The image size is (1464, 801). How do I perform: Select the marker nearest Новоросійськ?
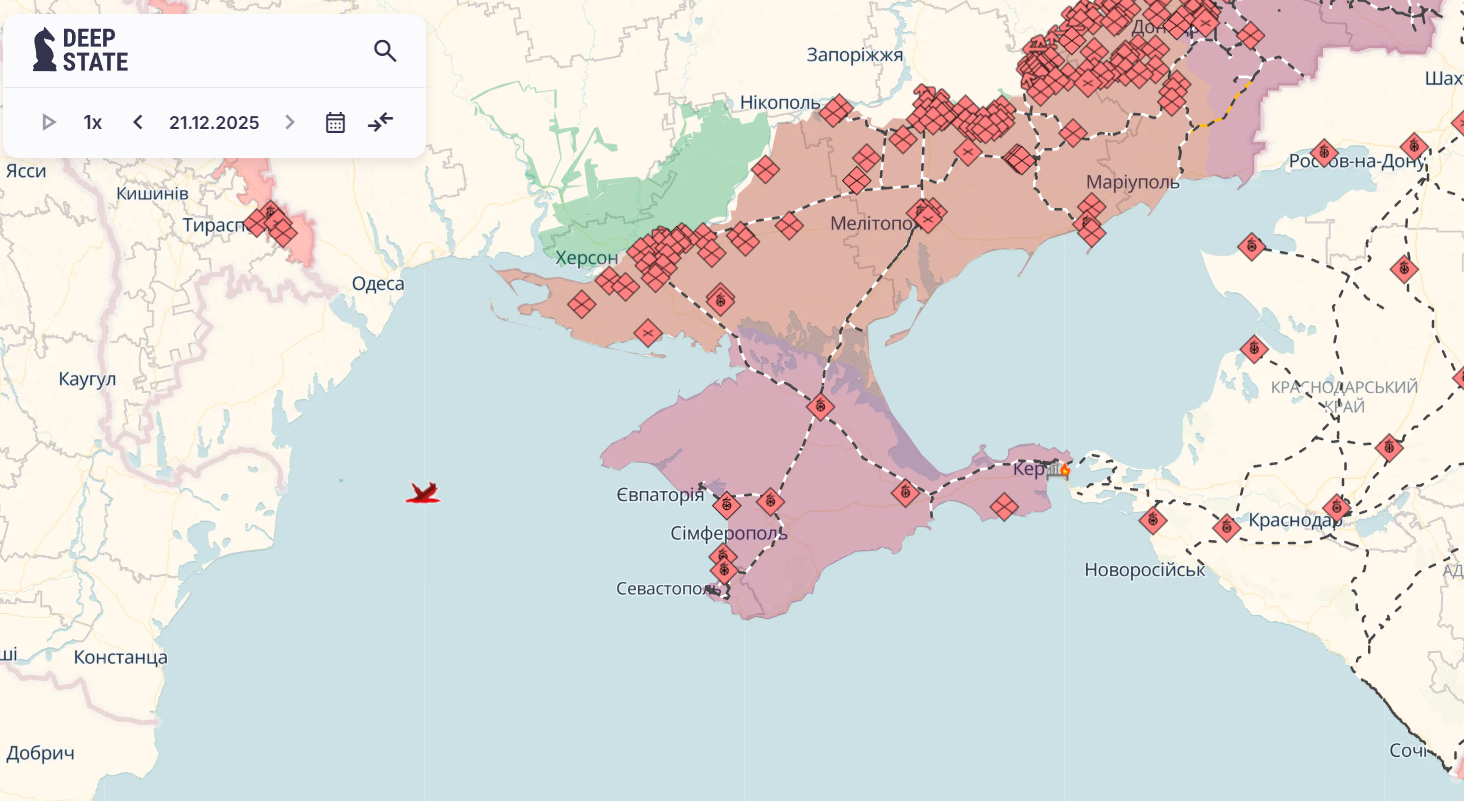1153,520
